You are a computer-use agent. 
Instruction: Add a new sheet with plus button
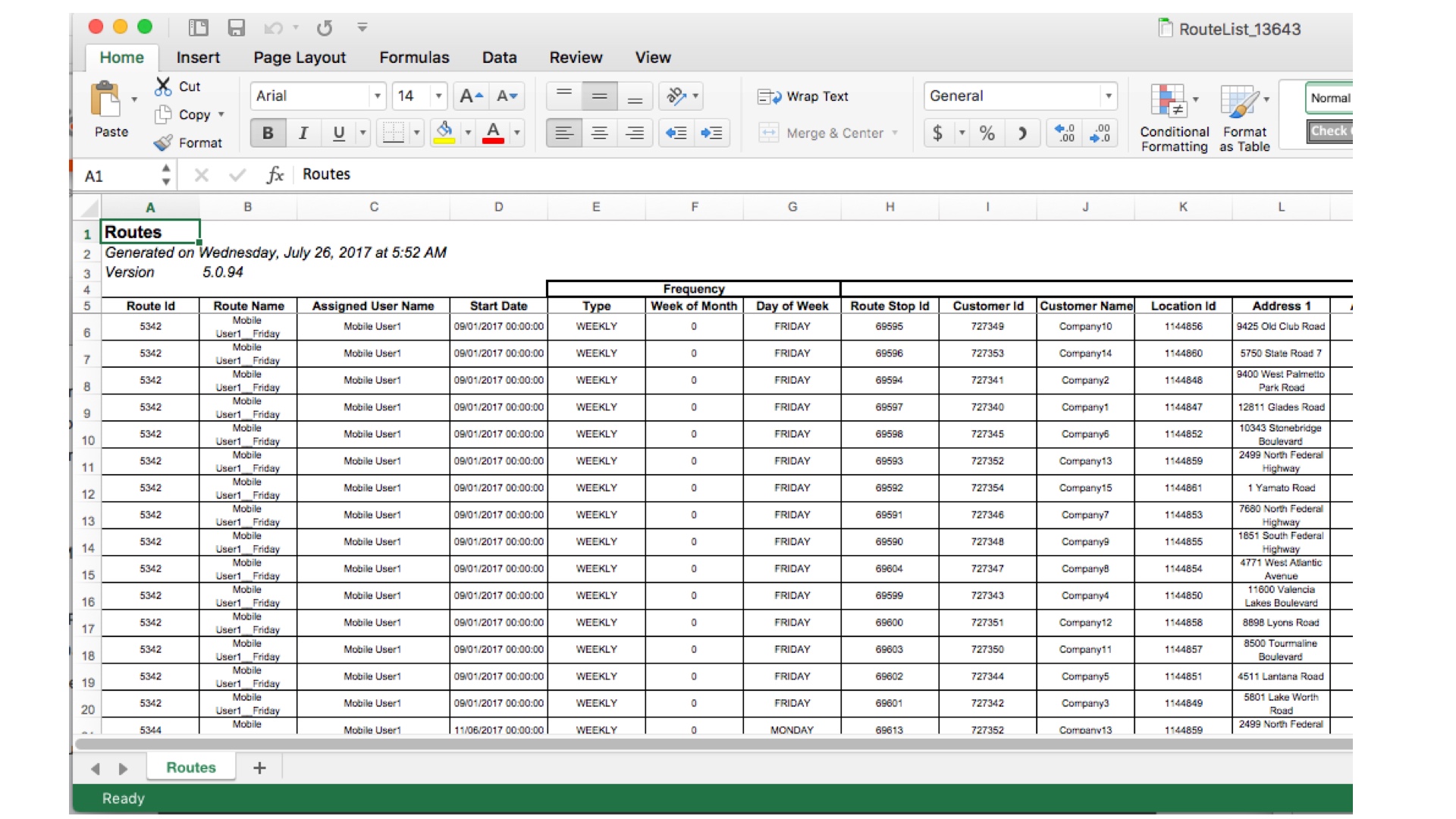pyautogui.click(x=259, y=768)
